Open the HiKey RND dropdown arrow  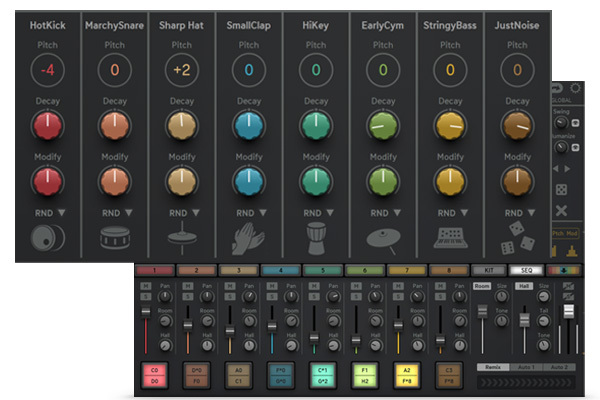click(330, 212)
